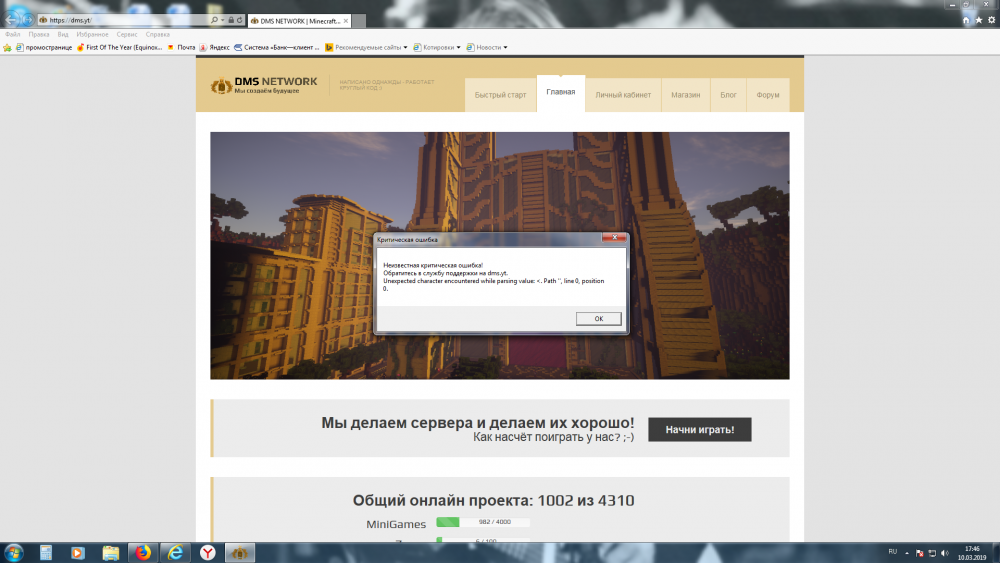The height and width of the screenshot is (563, 1000).
Task: Open Yandex Browser from the taskbar
Action: tap(205, 552)
